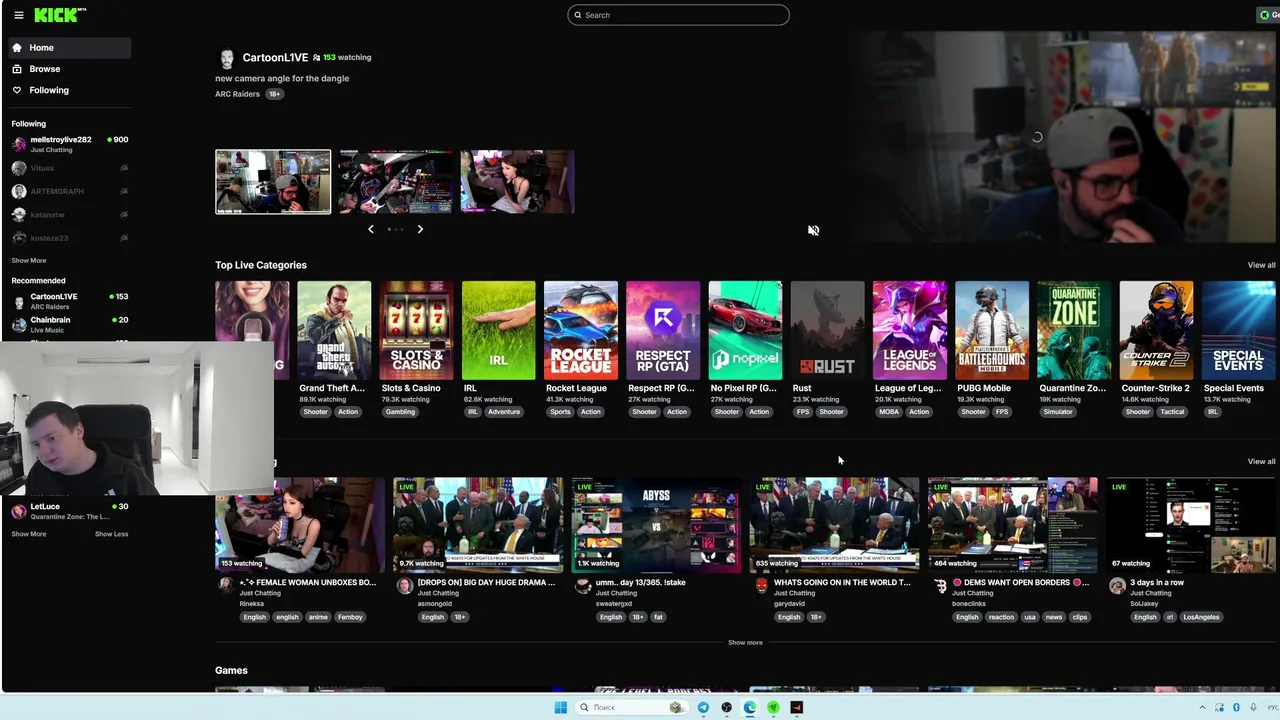This screenshot has width=1280, height=720.
Task: Open Slots & Casino category
Action: point(416,330)
